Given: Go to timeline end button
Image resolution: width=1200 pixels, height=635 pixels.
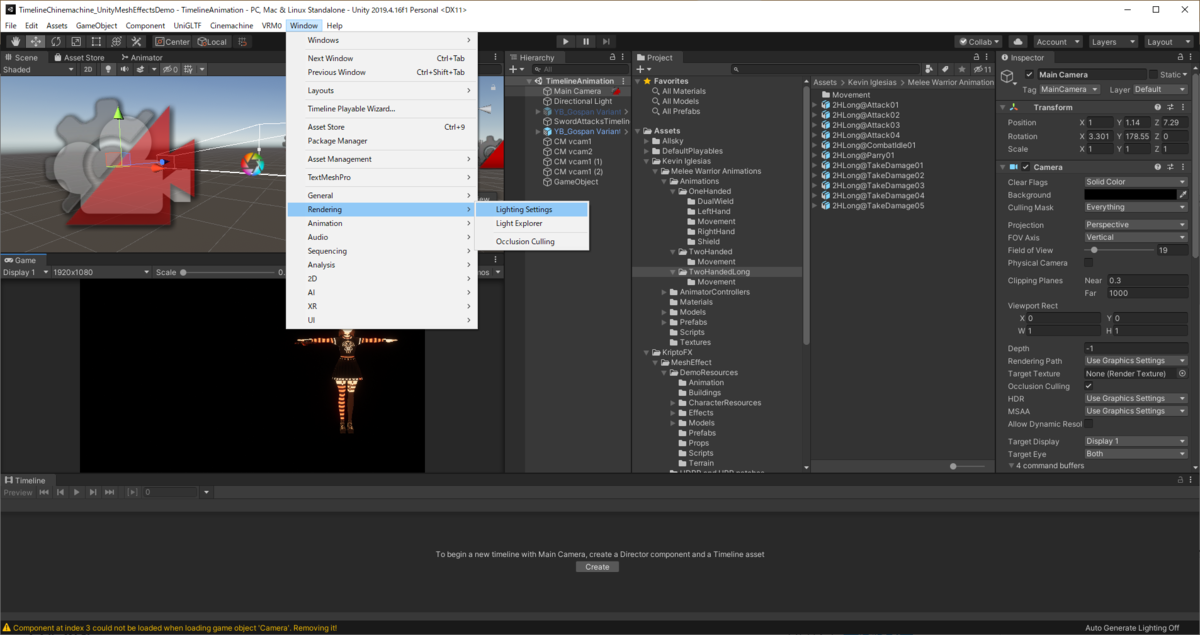Looking at the screenshot, I should click(109, 492).
